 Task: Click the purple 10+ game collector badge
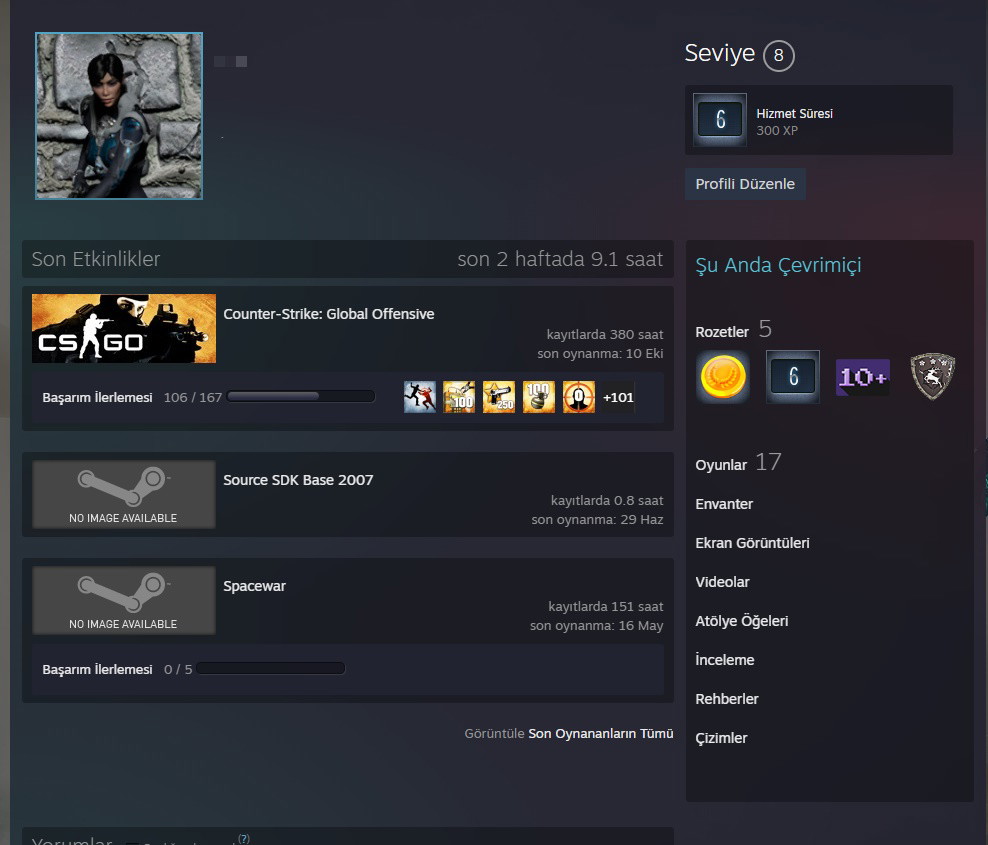tap(863, 377)
